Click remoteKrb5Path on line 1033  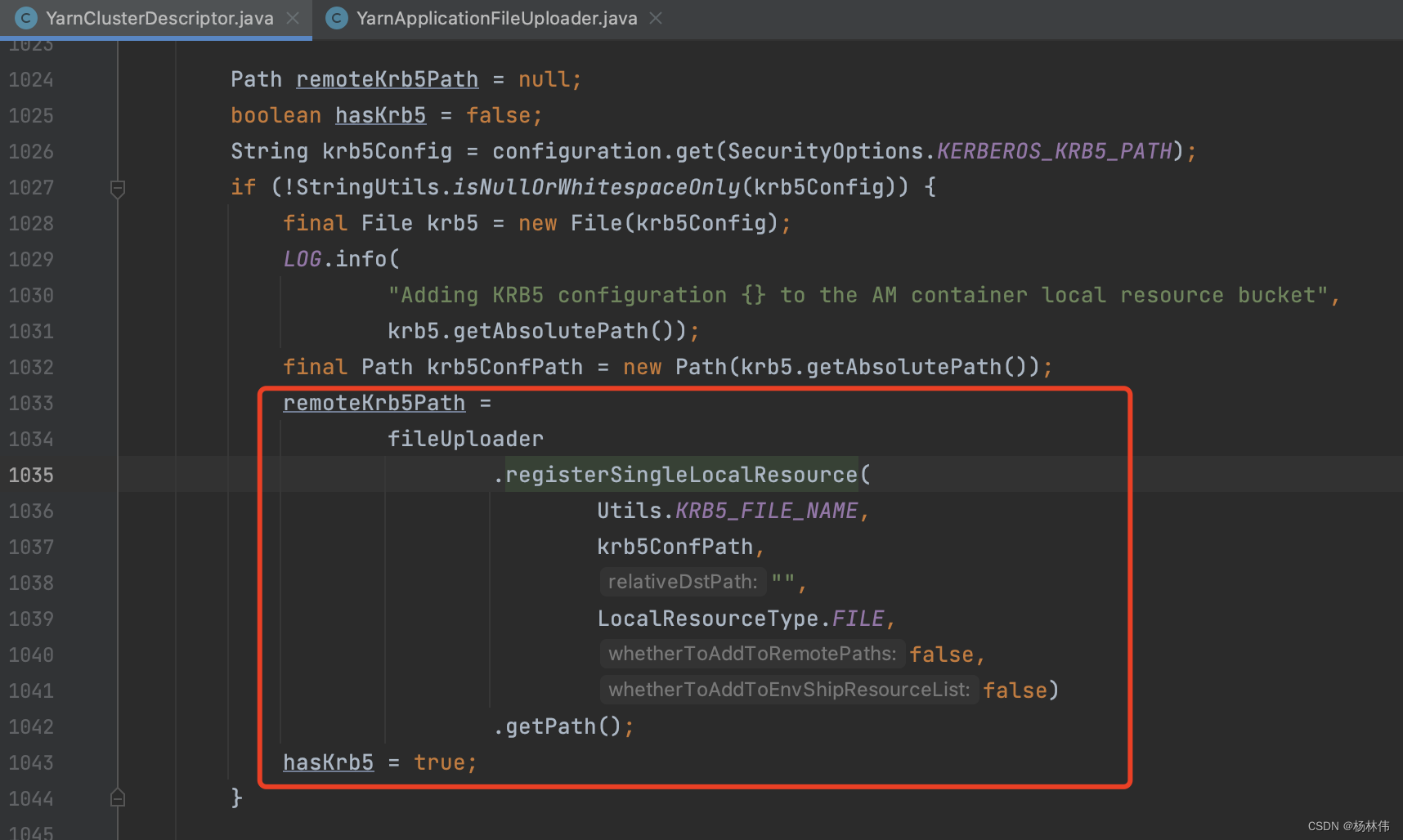click(x=374, y=403)
